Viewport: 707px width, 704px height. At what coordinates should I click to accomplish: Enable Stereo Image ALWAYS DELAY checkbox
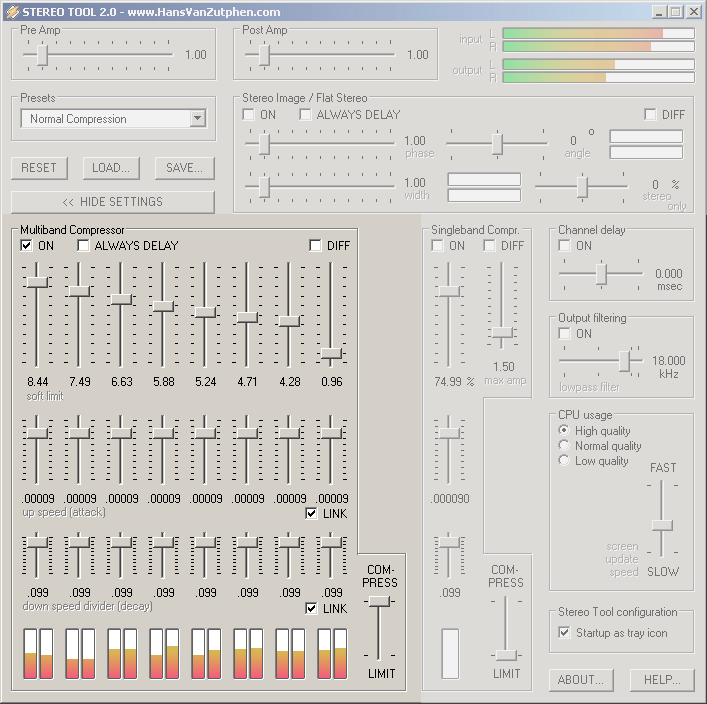305,115
